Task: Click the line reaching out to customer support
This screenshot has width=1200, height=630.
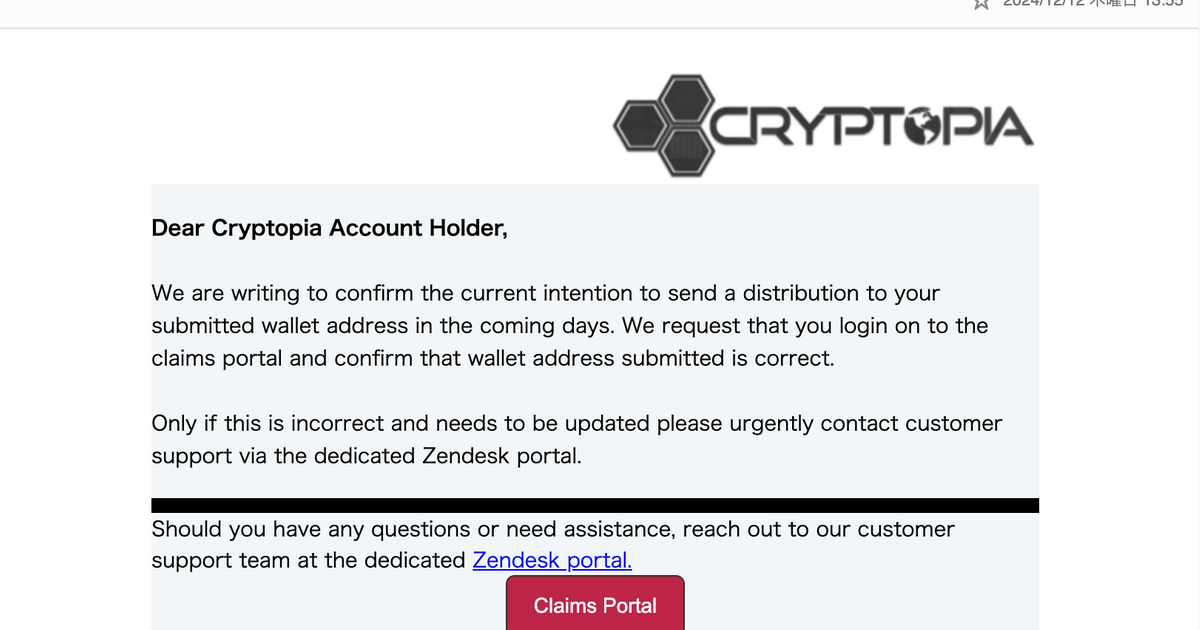Action: point(553,529)
